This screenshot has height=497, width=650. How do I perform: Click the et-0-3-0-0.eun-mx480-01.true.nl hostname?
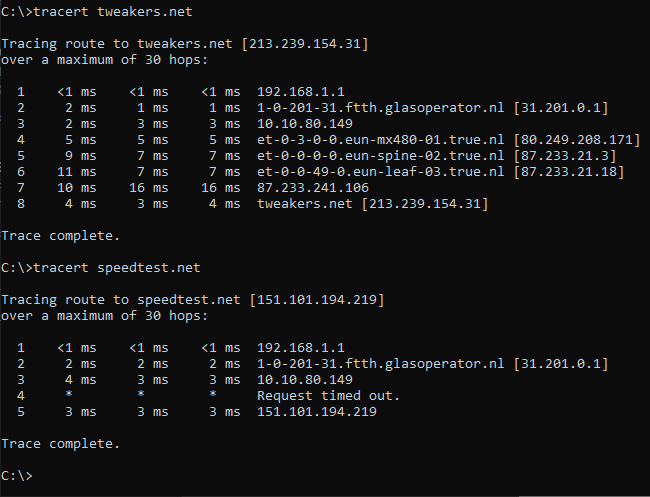click(381, 140)
